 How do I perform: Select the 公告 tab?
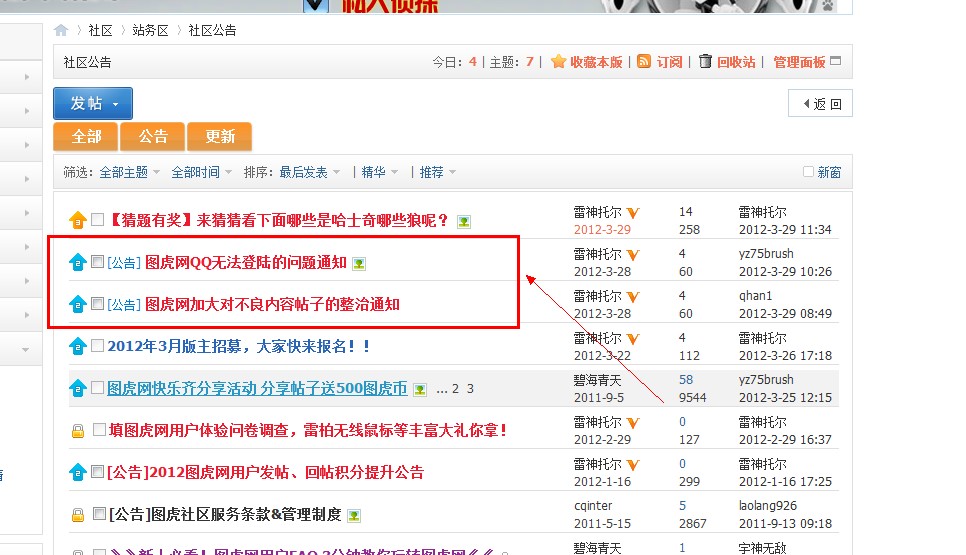153,136
